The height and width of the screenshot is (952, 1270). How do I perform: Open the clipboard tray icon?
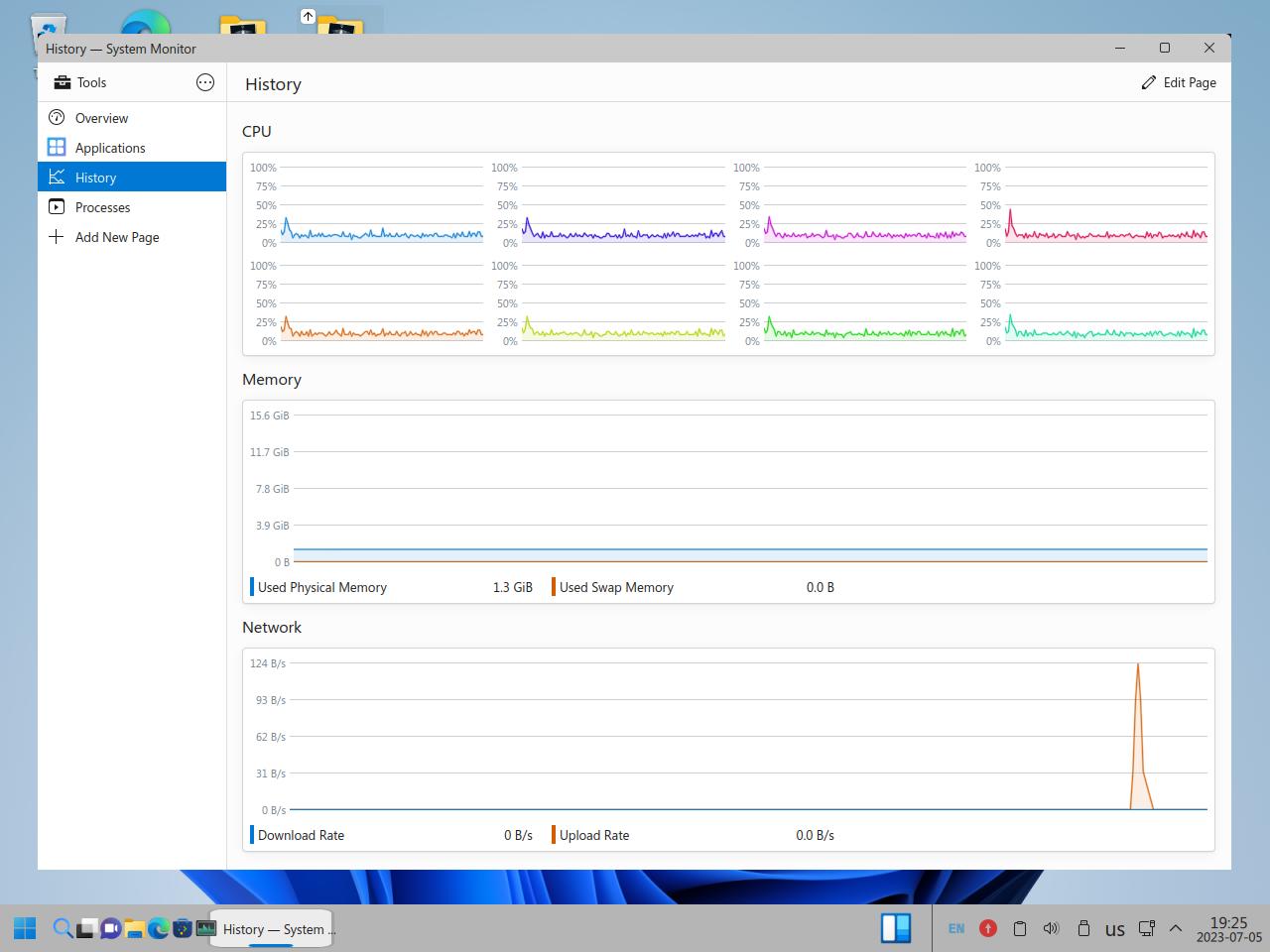pyautogui.click(x=1019, y=928)
